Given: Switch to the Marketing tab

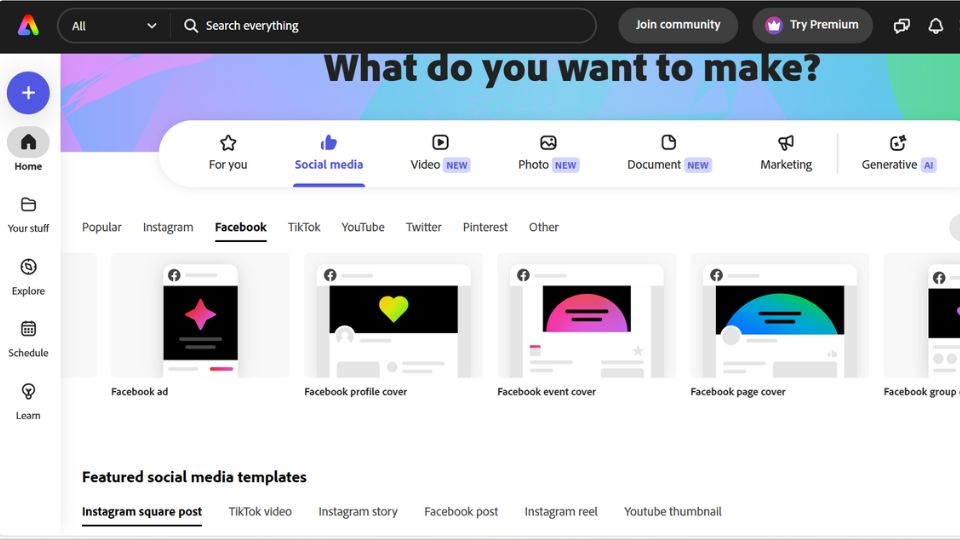Looking at the screenshot, I should (x=786, y=153).
